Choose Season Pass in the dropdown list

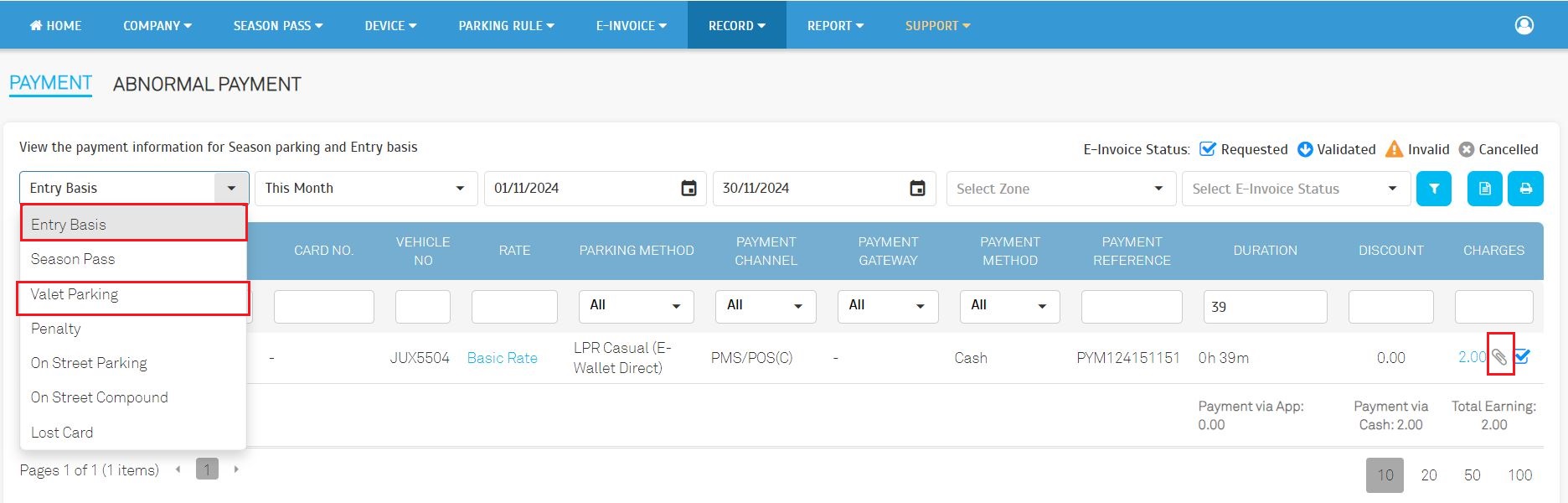point(73,259)
